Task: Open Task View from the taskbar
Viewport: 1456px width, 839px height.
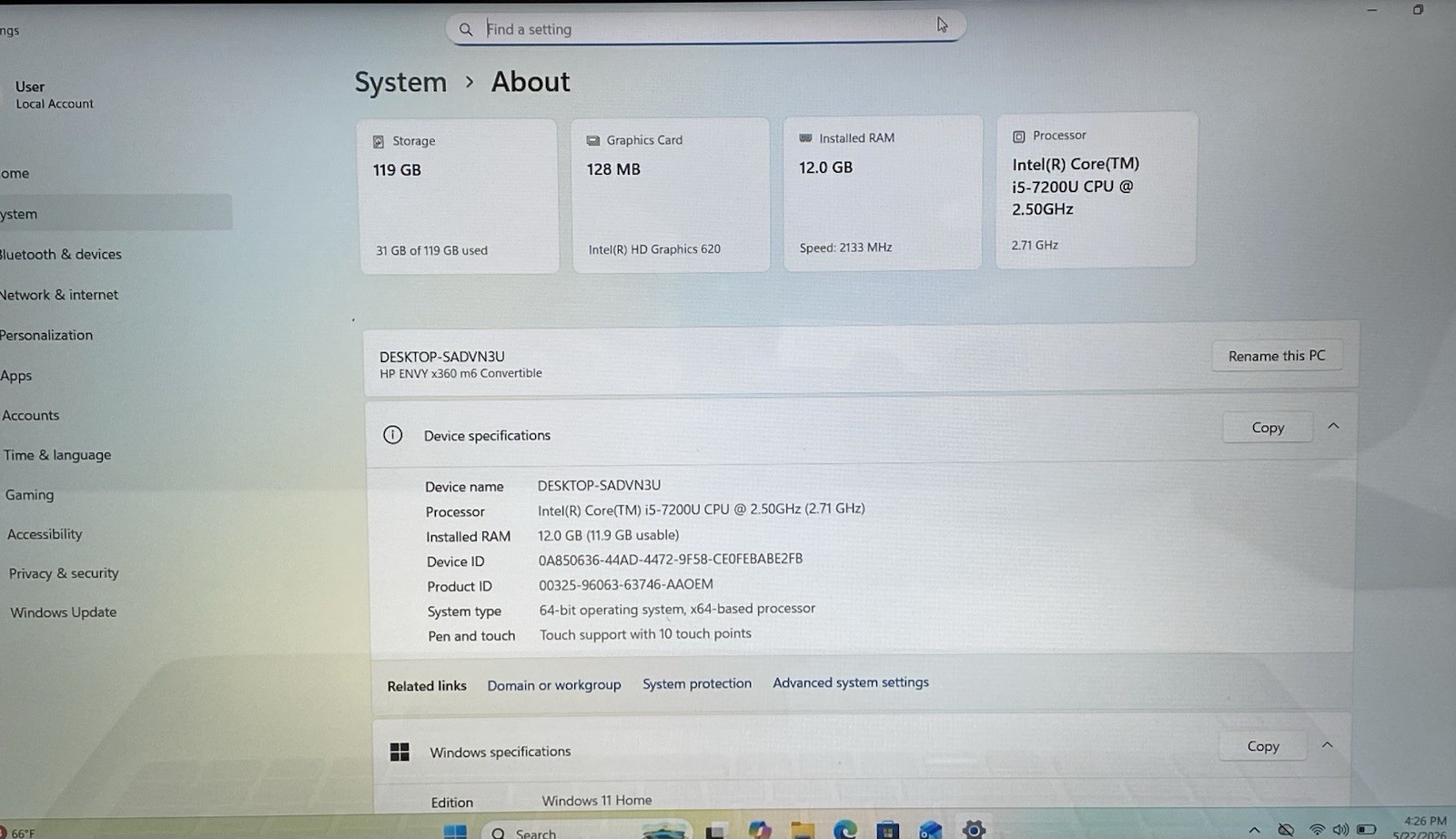Action: tap(716, 831)
